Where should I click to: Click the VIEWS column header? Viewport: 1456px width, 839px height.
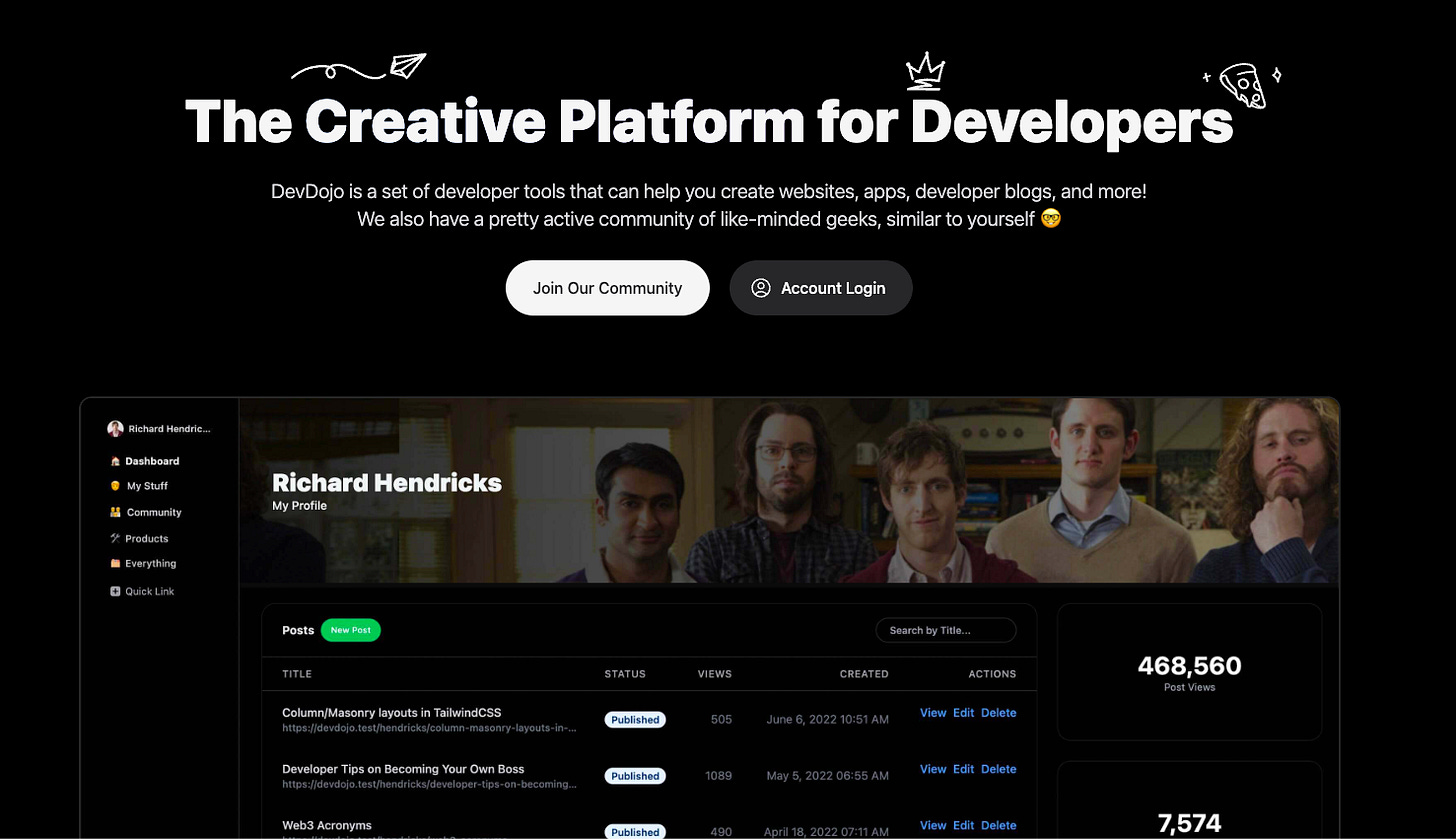point(715,674)
